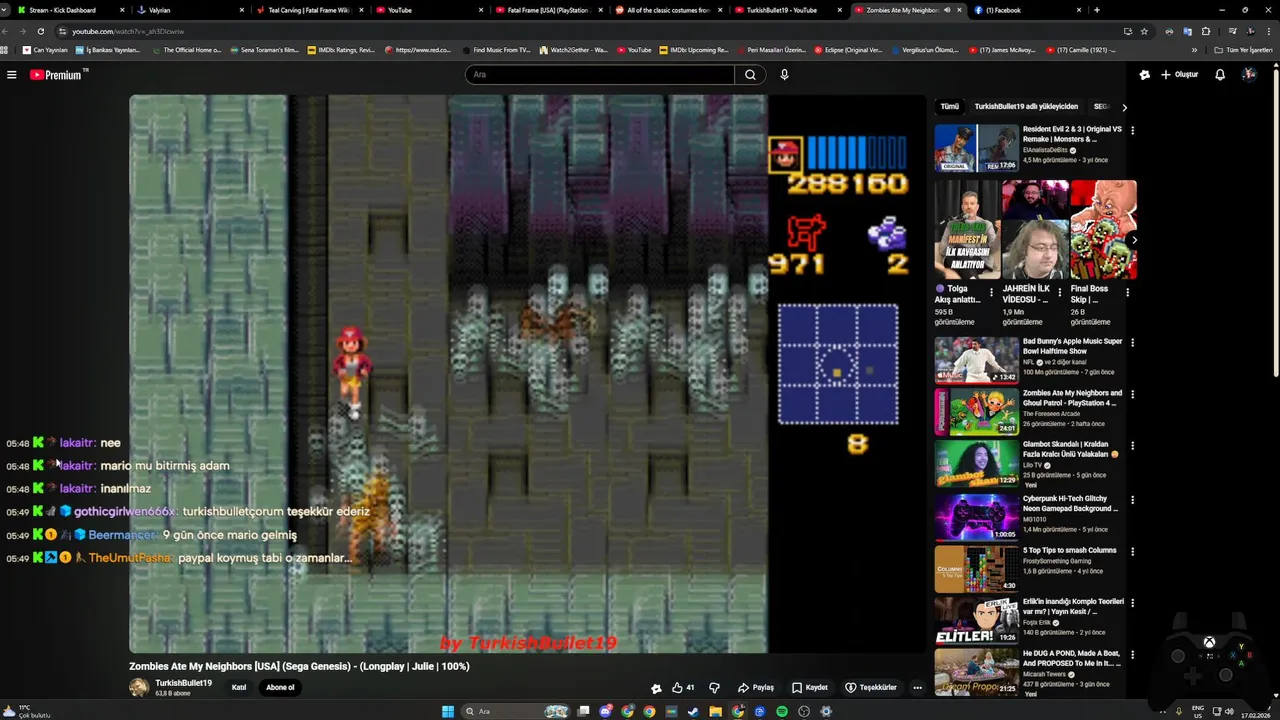1280x720 pixels.
Task: Open the notifications bell
Action: pyautogui.click(x=1220, y=75)
